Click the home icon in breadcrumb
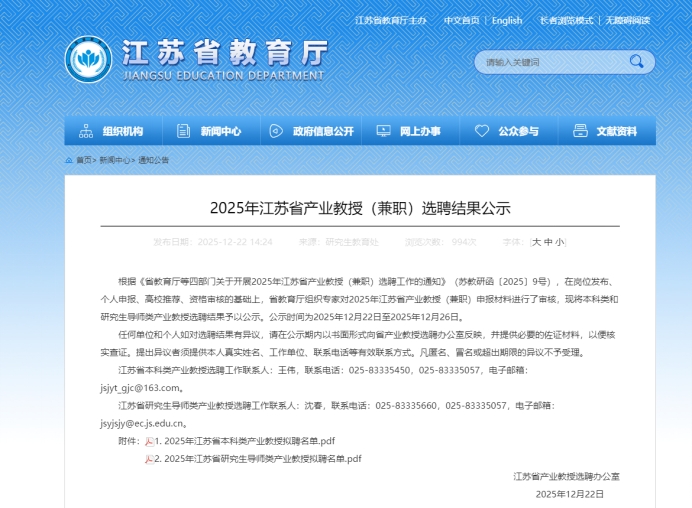The image size is (692, 508). [x=69, y=160]
